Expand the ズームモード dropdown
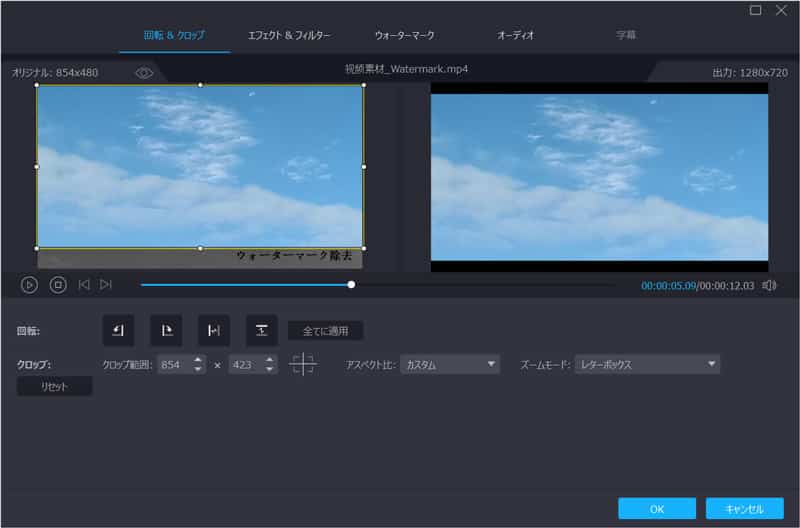 (x=647, y=365)
